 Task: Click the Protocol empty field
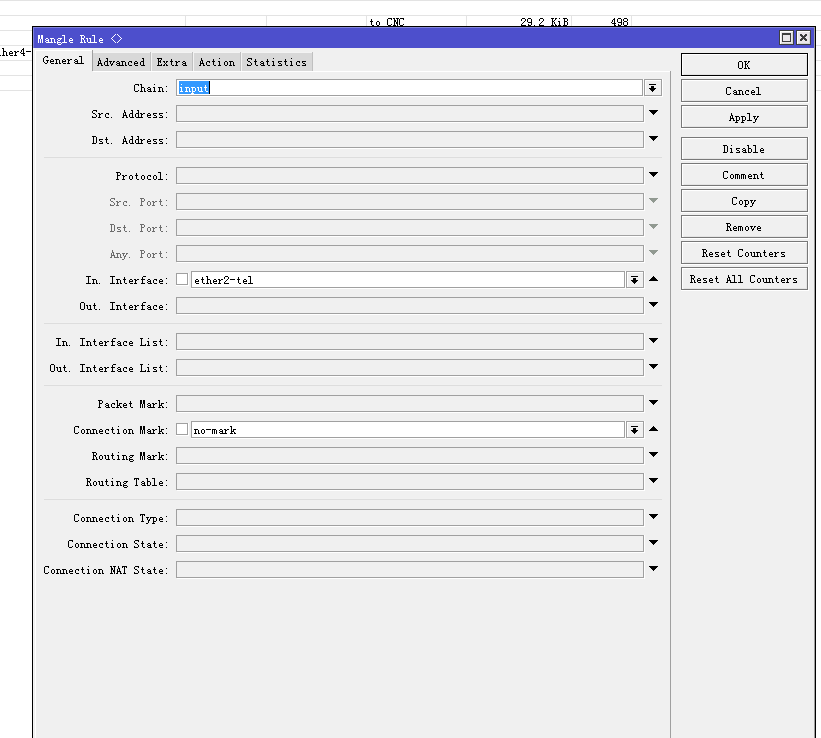pyautogui.click(x=409, y=175)
